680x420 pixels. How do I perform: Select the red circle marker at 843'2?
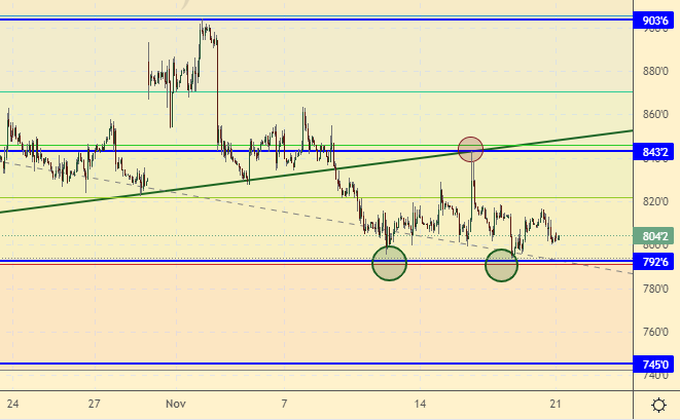tap(471, 150)
